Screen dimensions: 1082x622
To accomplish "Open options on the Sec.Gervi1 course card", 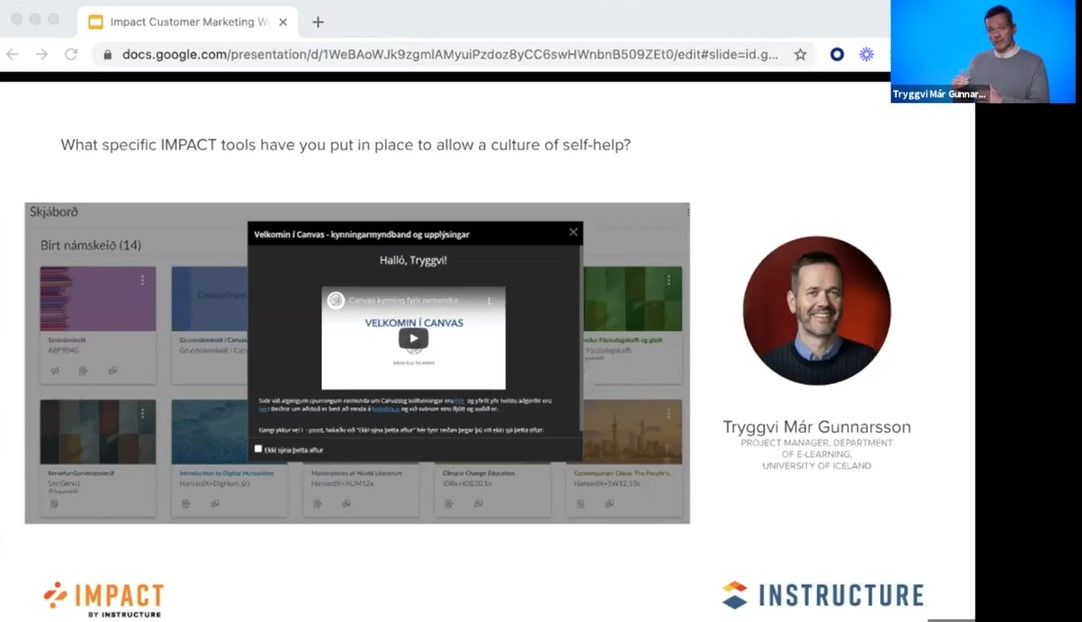I will pyautogui.click(x=142, y=413).
